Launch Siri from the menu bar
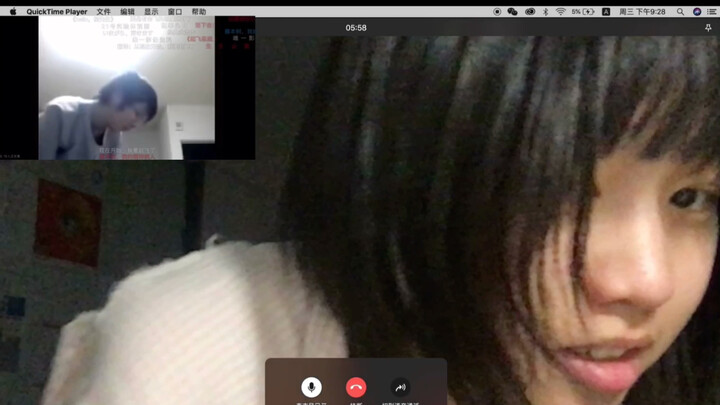Viewport: 720px width, 405px height. (x=697, y=11)
